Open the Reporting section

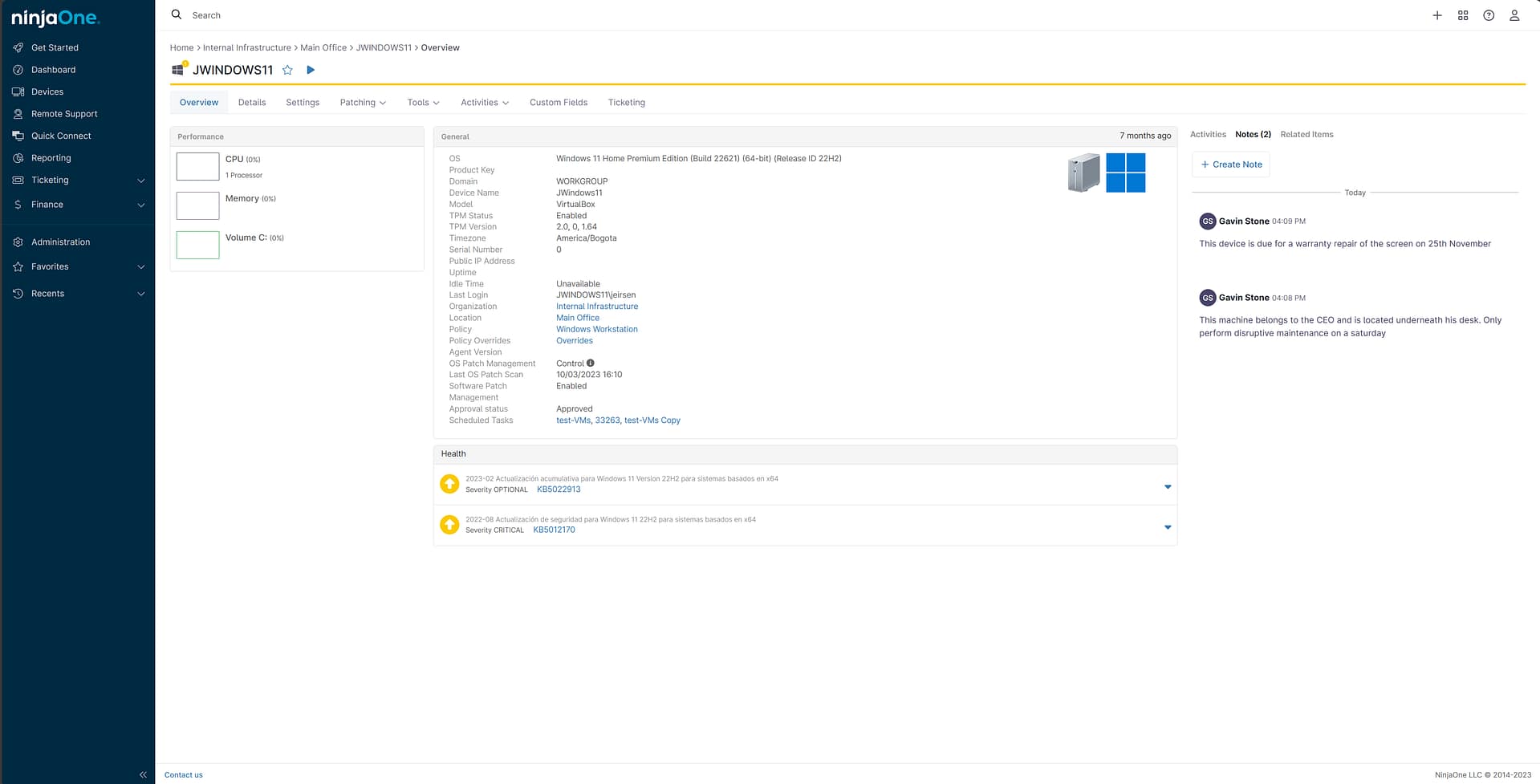[51, 157]
